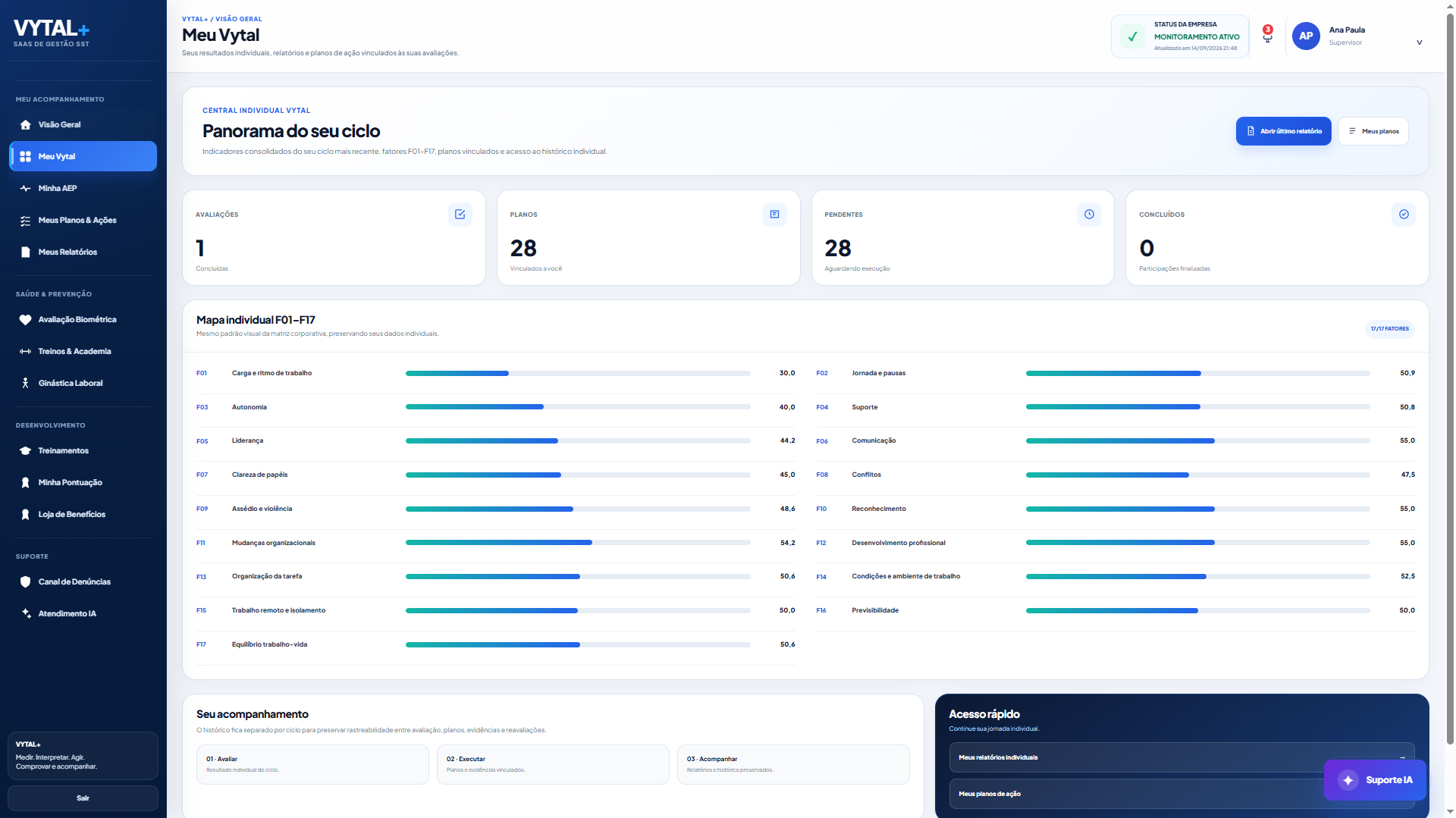Click the AP user avatar

pyautogui.click(x=1306, y=36)
